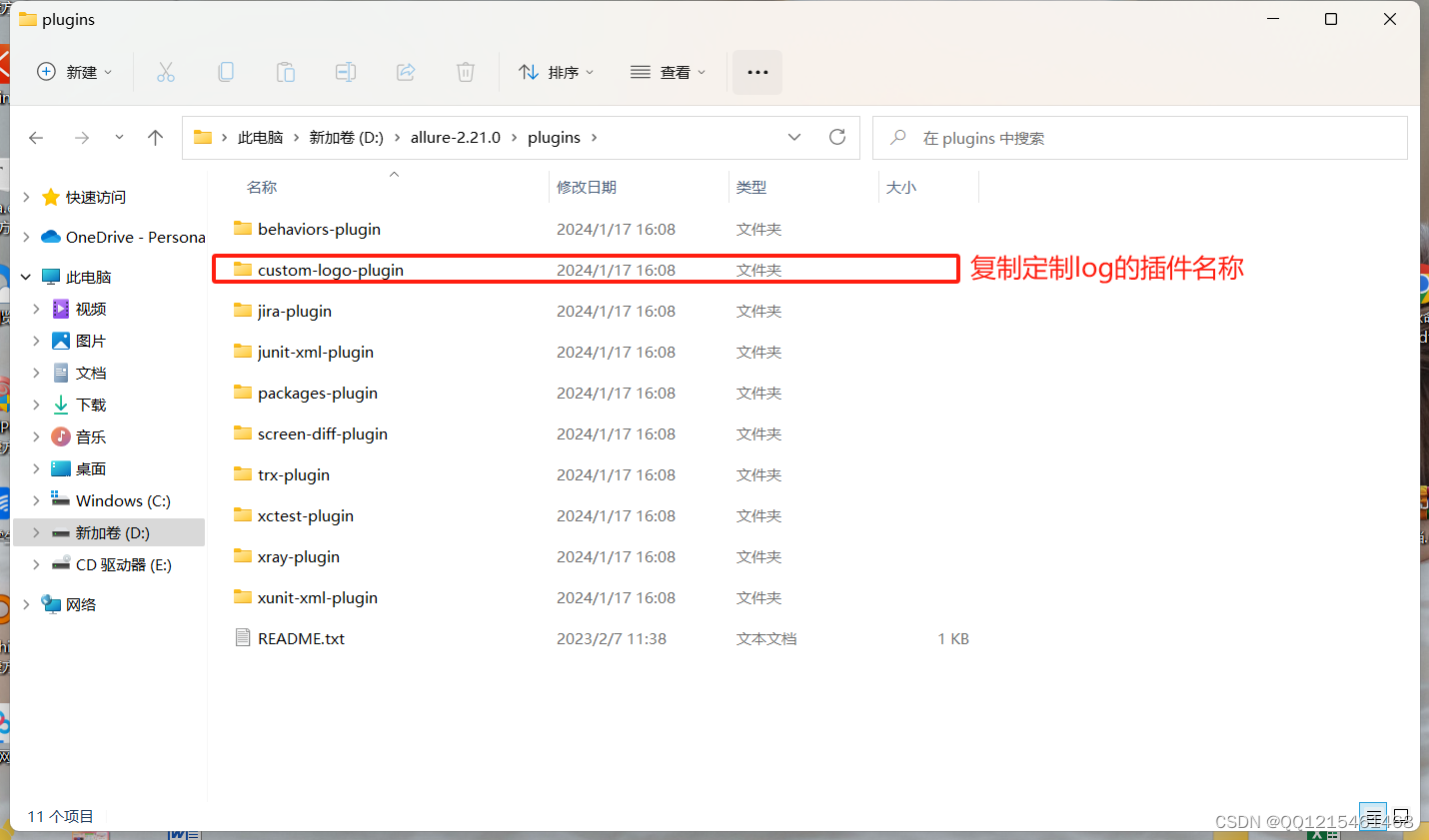Screen dimensions: 1429x840
Task: Expand OneDrive - Personal tree node
Action: click(x=26, y=237)
